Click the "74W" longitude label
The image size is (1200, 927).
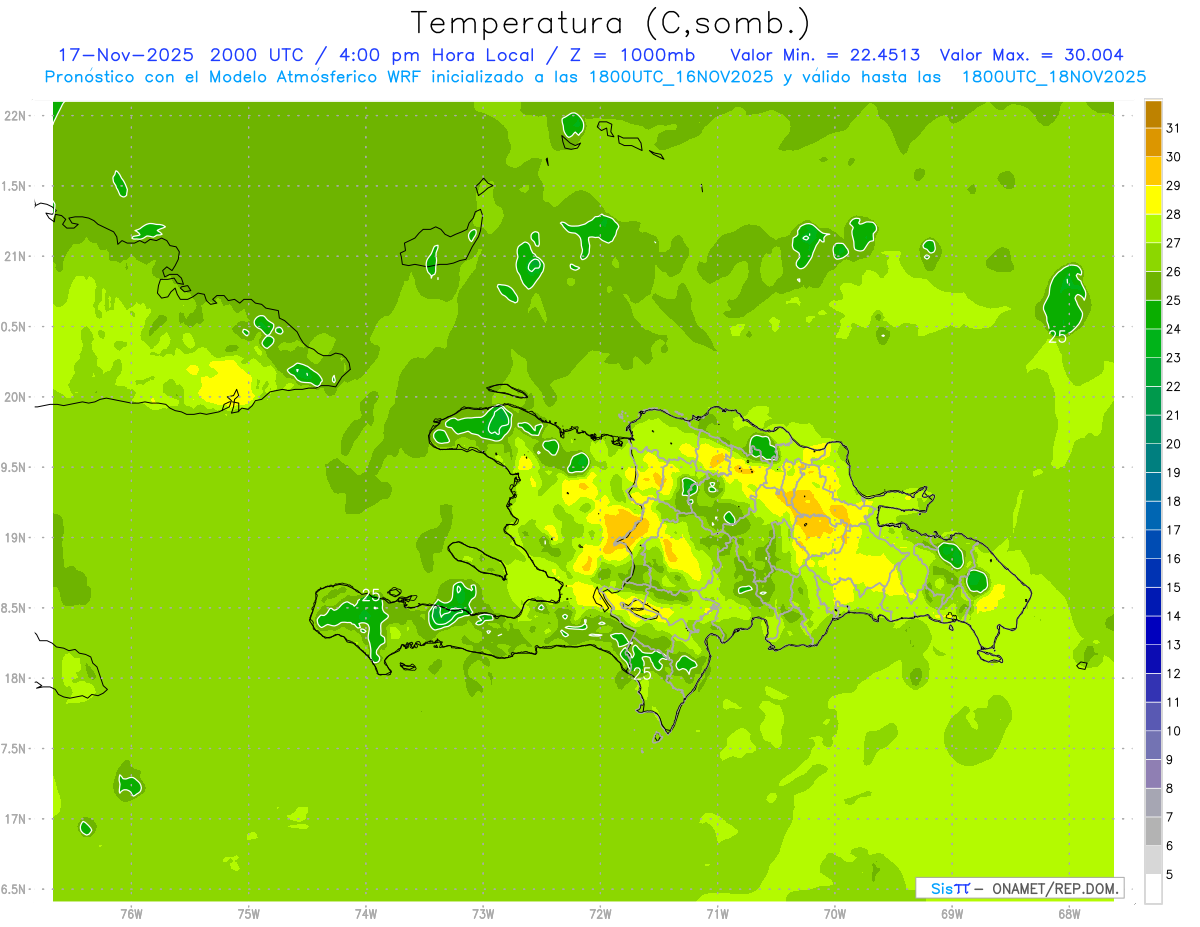366,915
